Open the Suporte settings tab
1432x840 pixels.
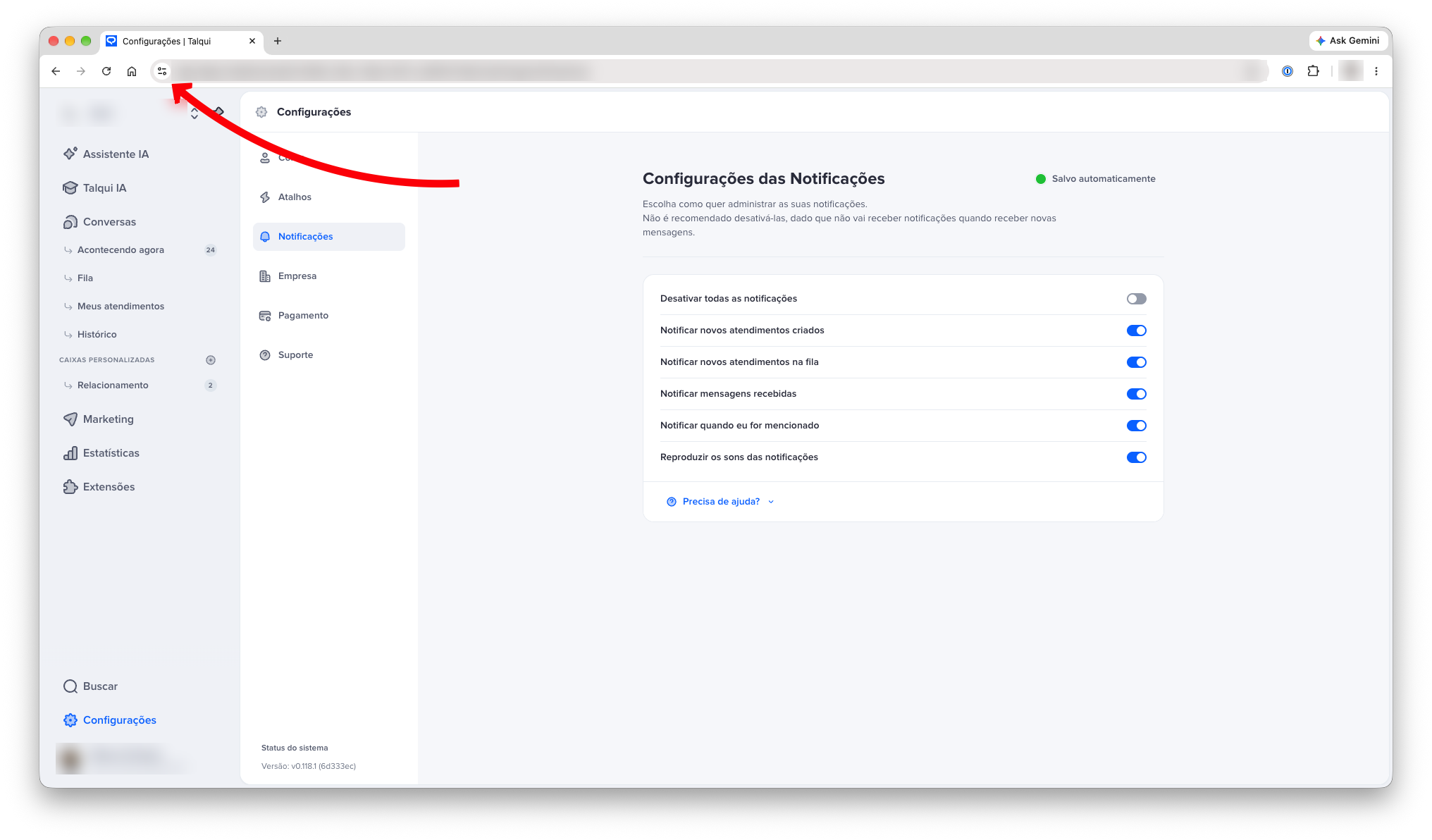click(329, 355)
